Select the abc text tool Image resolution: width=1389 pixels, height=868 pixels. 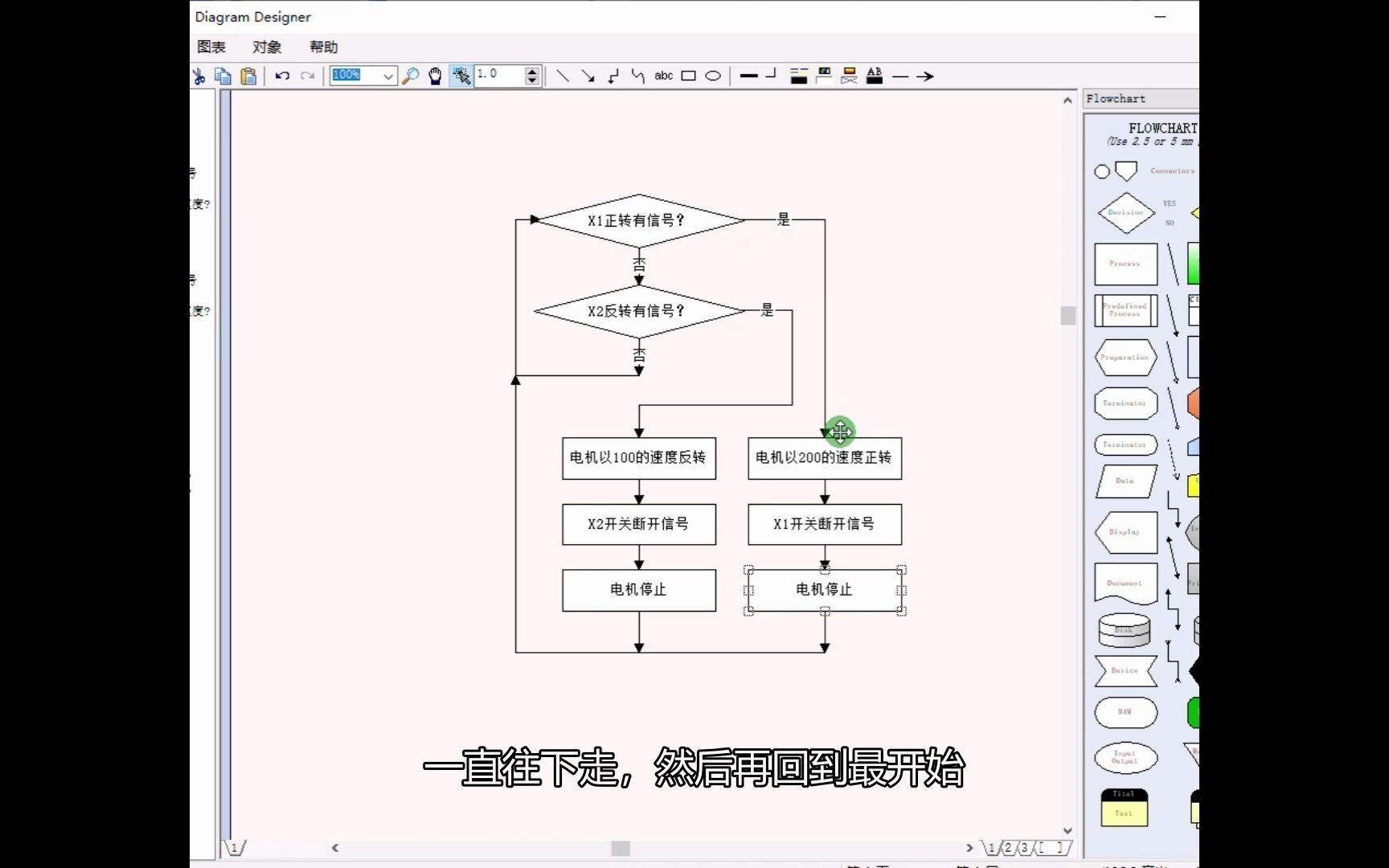(x=663, y=76)
